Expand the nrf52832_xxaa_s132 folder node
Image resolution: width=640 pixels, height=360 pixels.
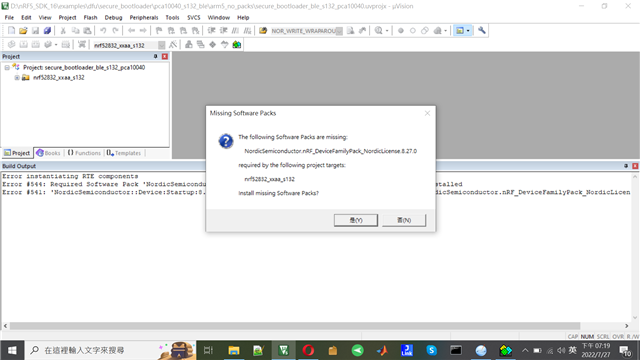[17, 78]
